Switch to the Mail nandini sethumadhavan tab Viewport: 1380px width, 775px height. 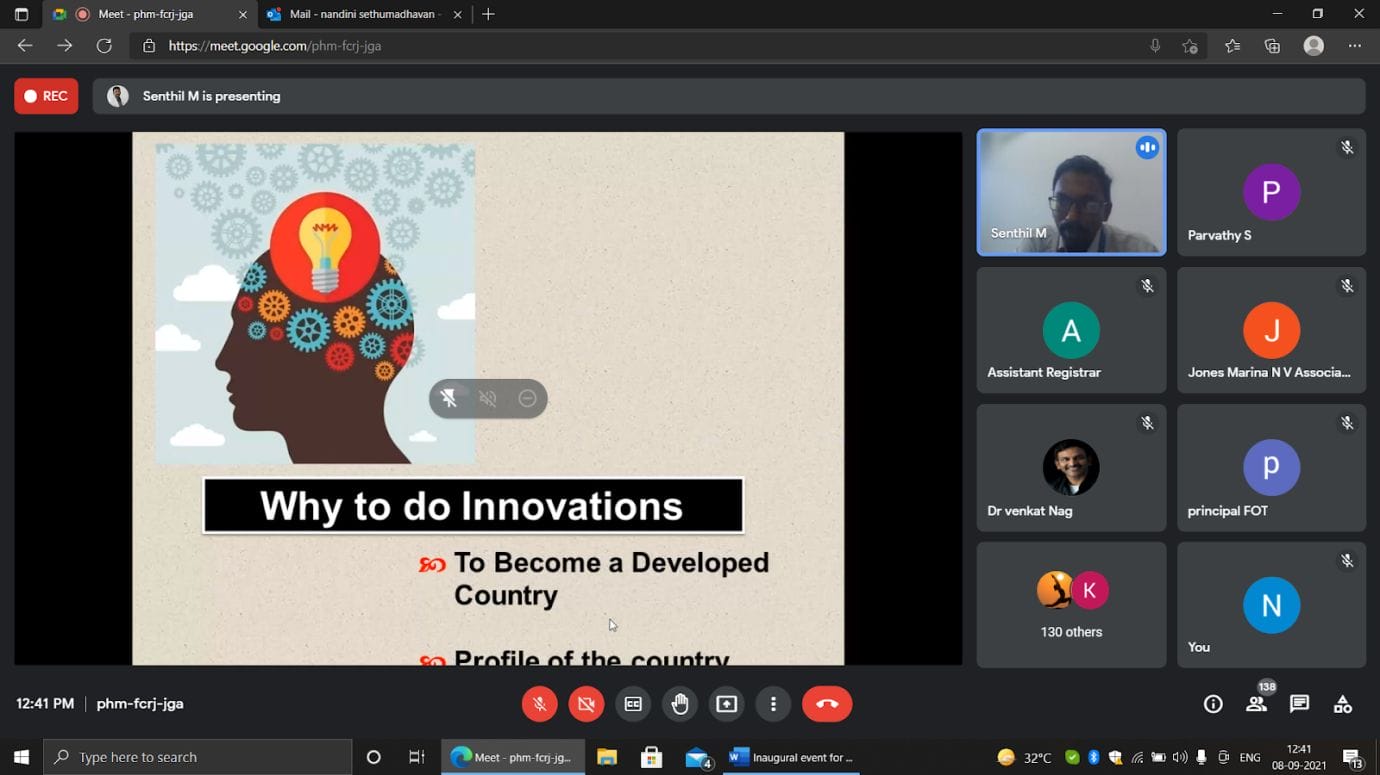pyautogui.click(x=364, y=14)
